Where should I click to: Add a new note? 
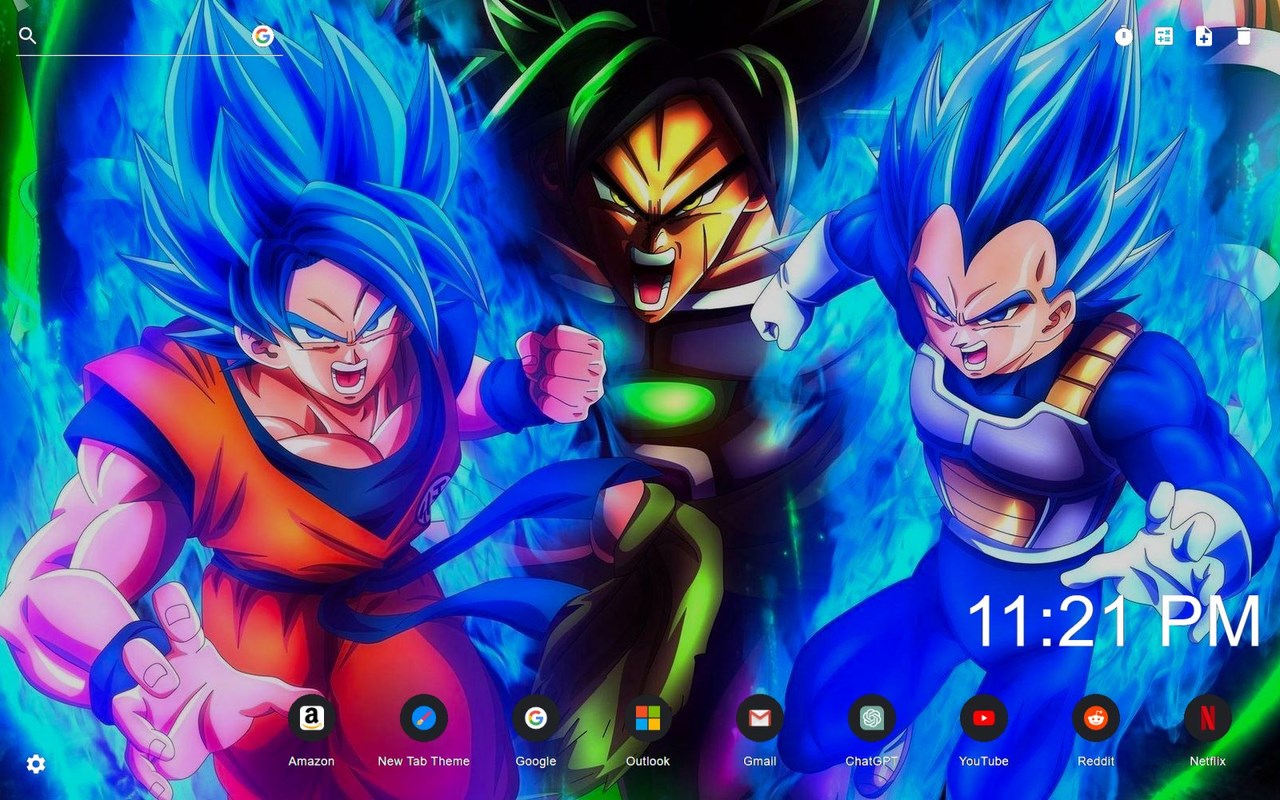(x=1204, y=36)
